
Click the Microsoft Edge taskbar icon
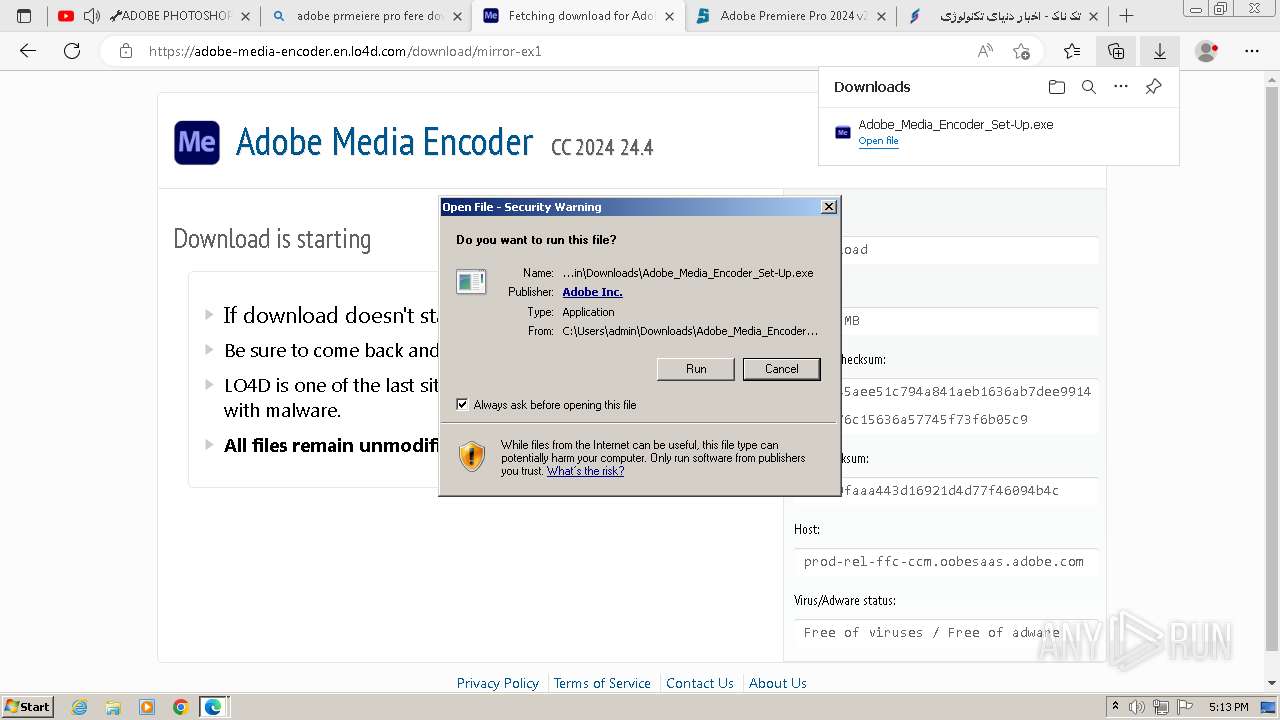pos(213,707)
